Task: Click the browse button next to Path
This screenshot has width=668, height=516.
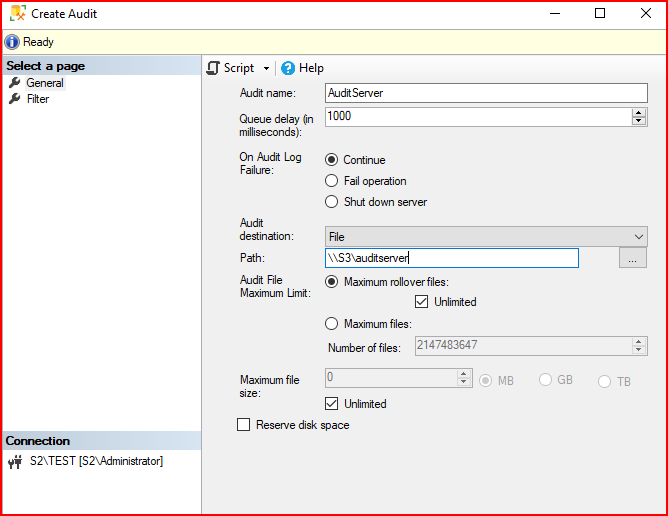Action: pyautogui.click(x=633, y=258)
